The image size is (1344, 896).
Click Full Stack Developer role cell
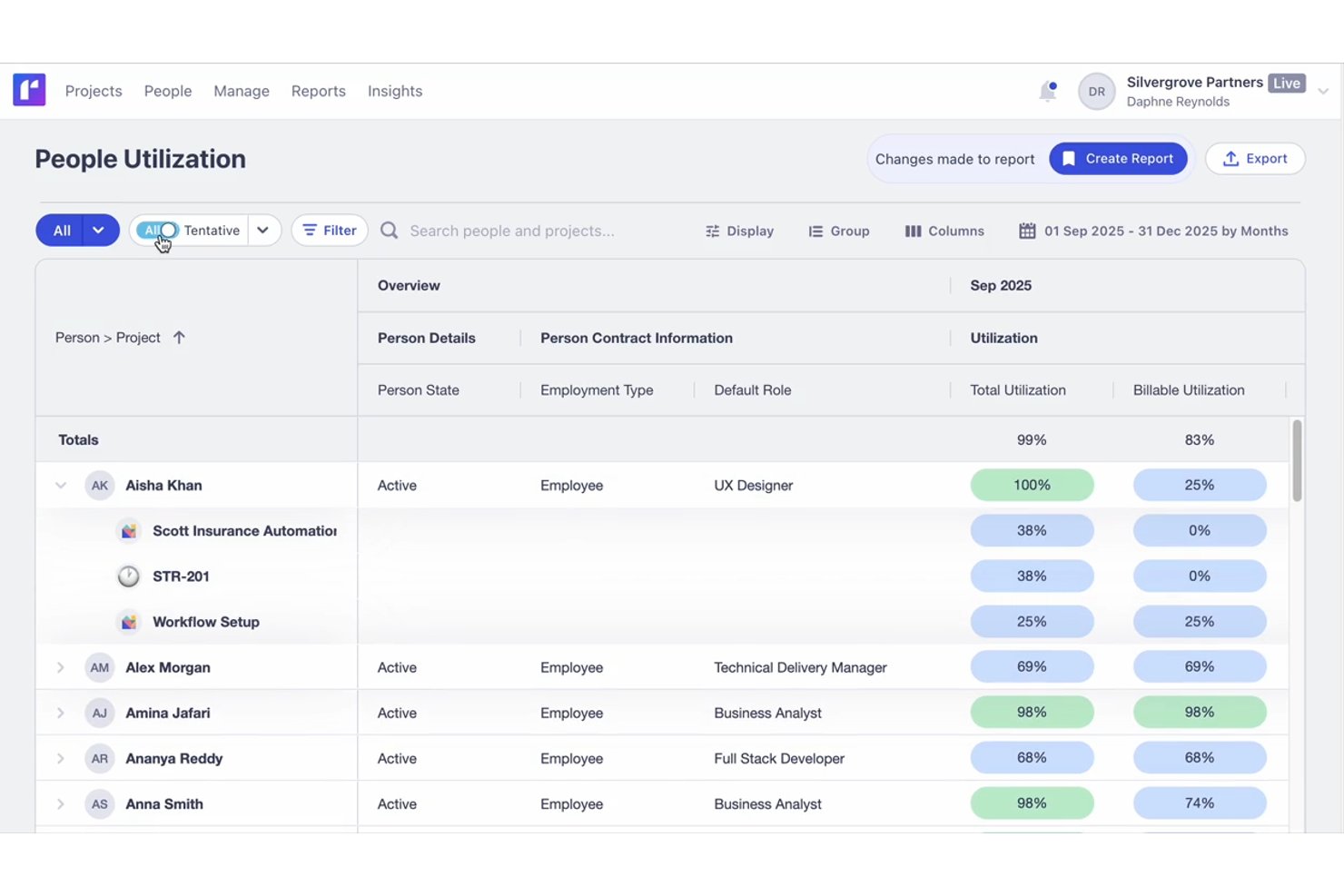pyautogui.click(x=779, y=758)
